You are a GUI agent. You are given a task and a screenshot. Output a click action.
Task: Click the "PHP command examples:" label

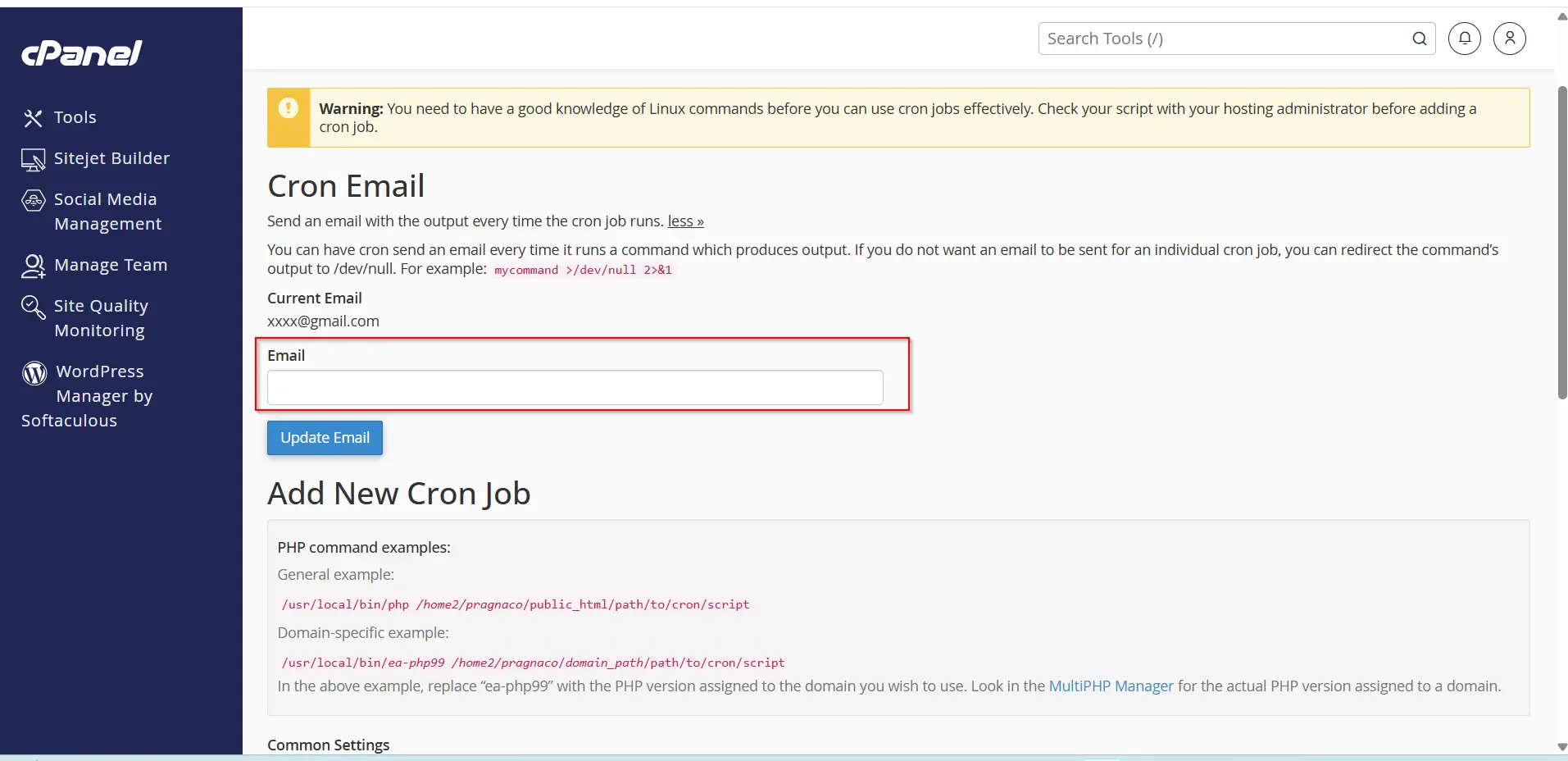click(364, 547)
